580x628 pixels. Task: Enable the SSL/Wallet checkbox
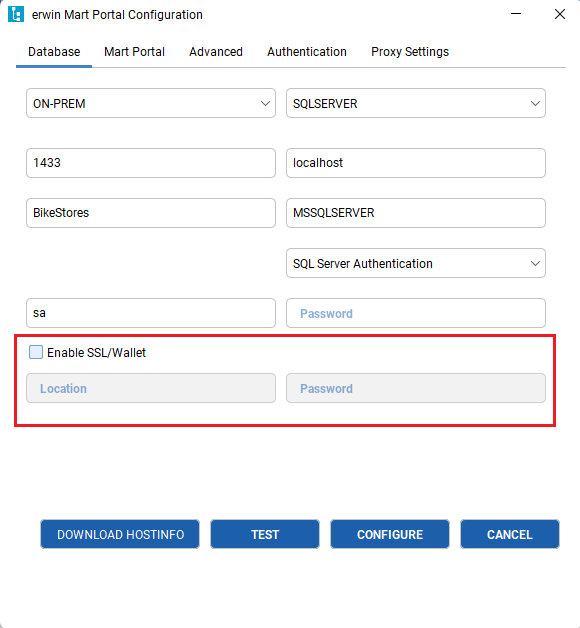click(36, 352)
